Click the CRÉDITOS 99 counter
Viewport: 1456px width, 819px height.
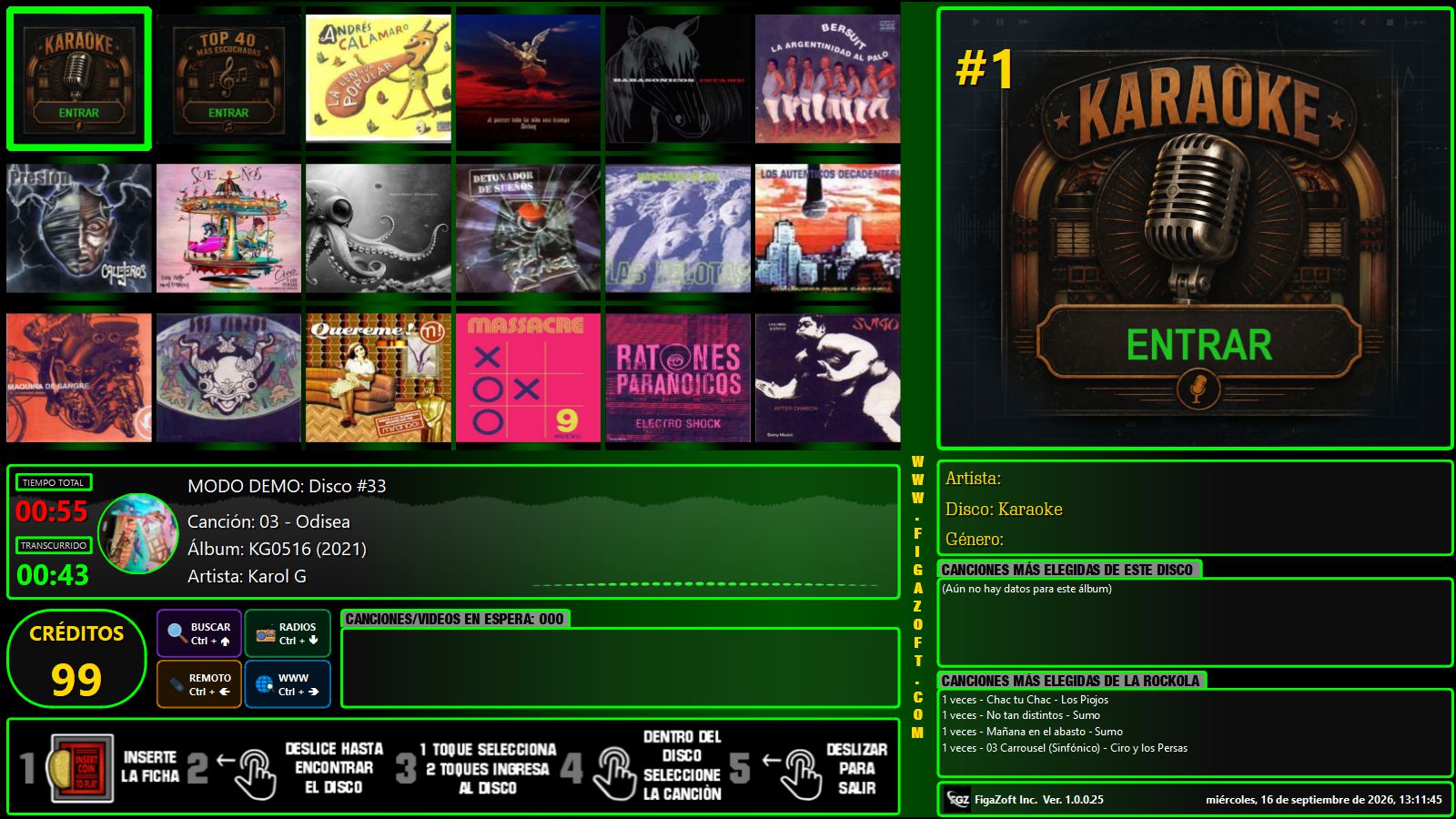(x=76, y=659)
